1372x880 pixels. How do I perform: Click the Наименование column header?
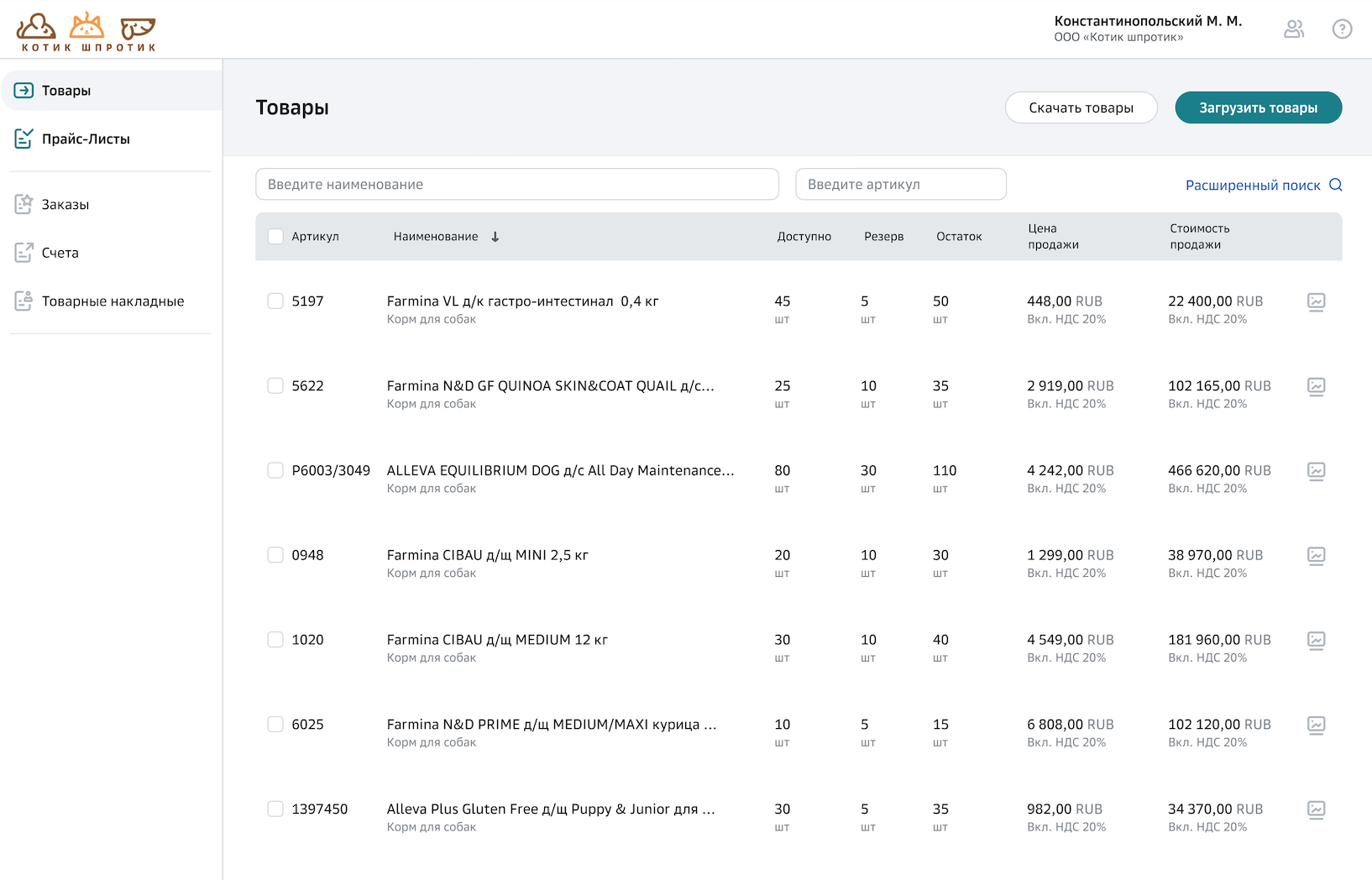coord(436,237)
